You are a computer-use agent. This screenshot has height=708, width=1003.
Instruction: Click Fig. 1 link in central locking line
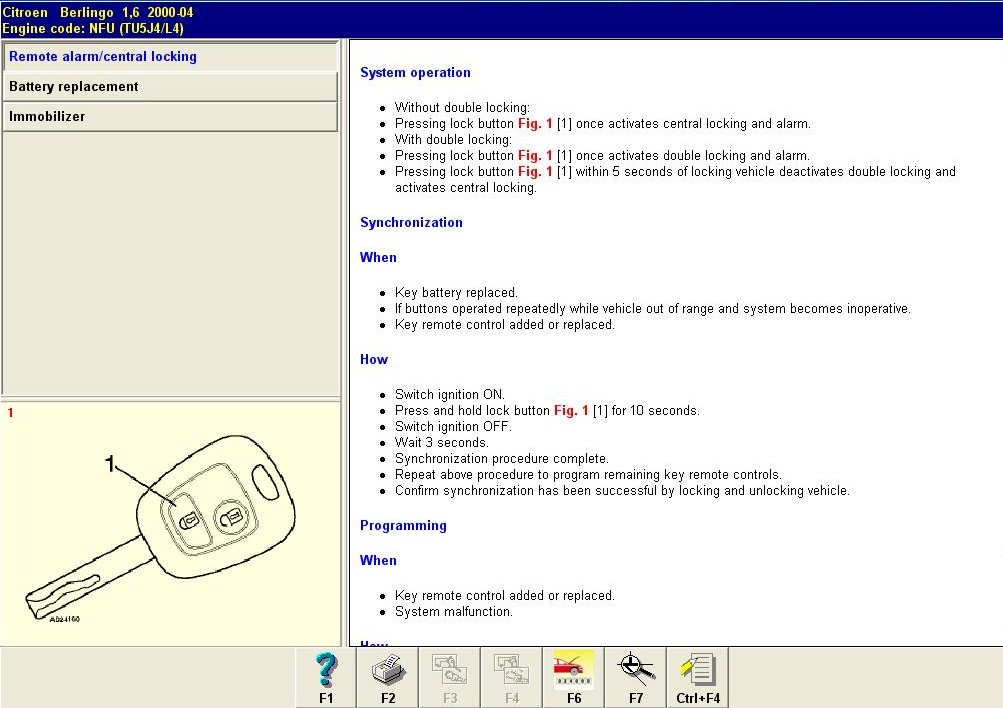point(535,123)
